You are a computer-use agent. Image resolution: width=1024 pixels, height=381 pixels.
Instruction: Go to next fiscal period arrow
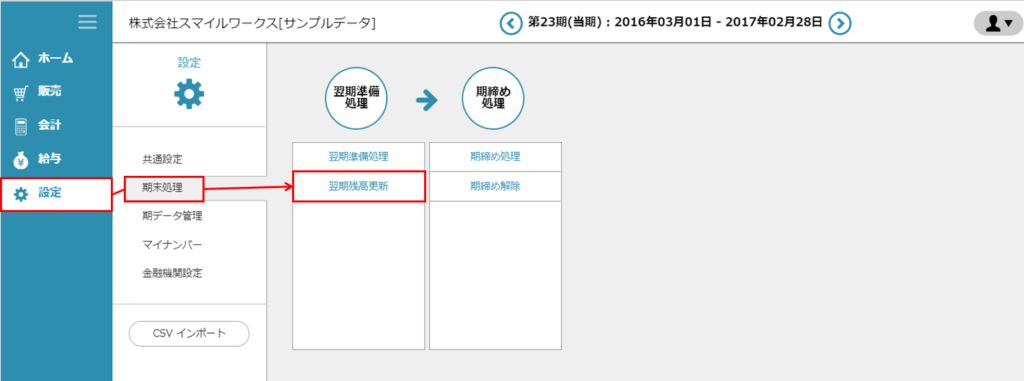(840, 23)
